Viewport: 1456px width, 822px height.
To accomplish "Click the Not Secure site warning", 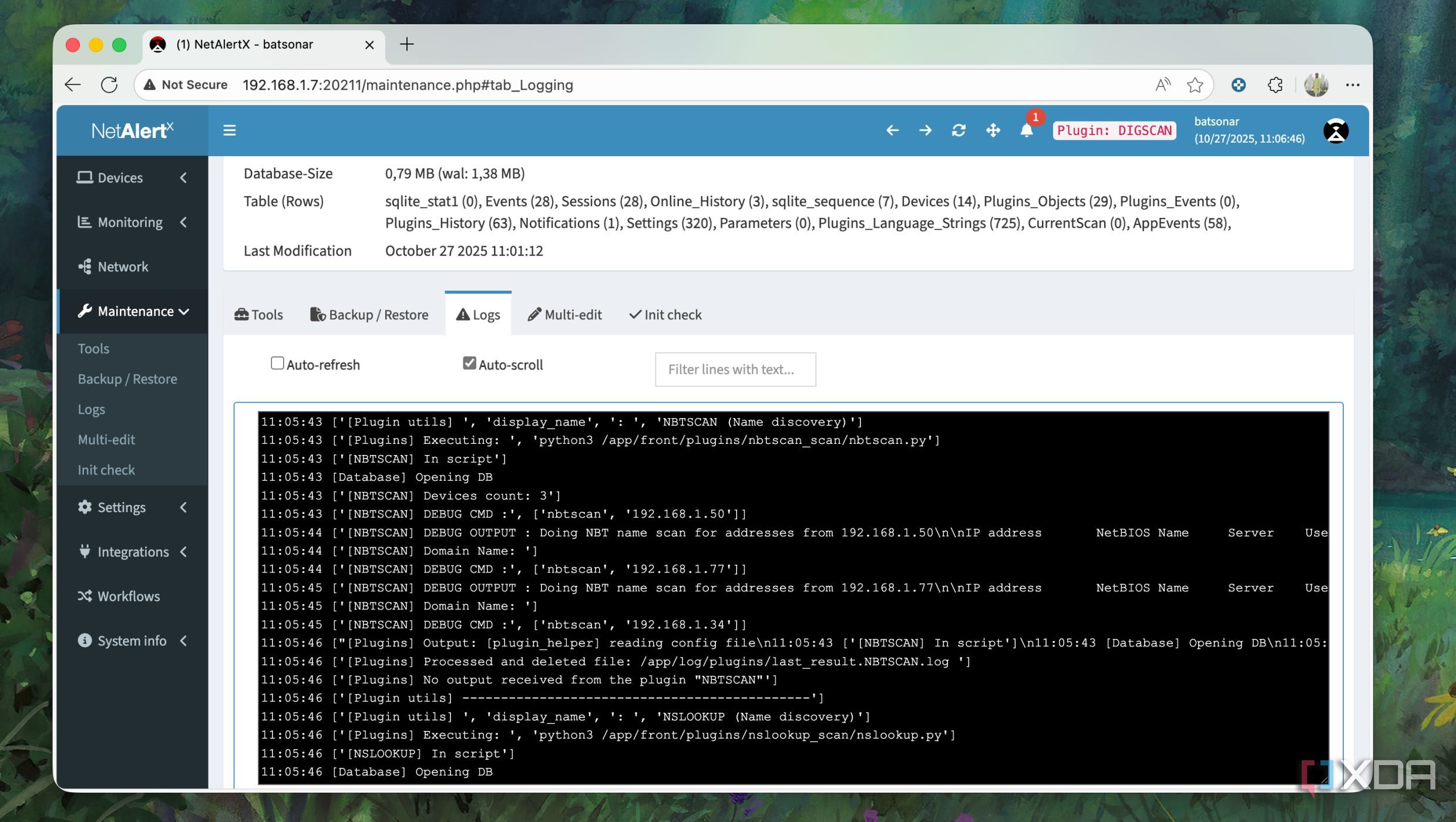I will point(186,85).
